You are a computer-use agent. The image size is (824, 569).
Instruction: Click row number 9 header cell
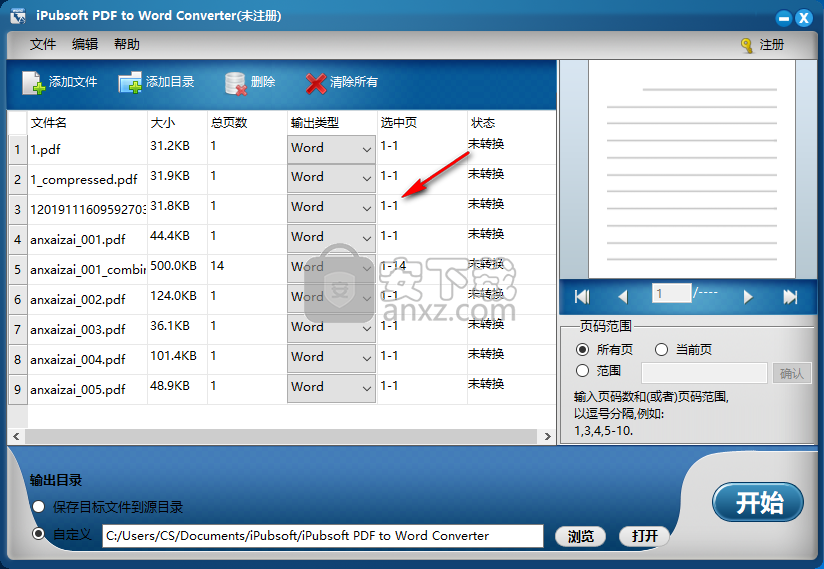coord(17,389)
